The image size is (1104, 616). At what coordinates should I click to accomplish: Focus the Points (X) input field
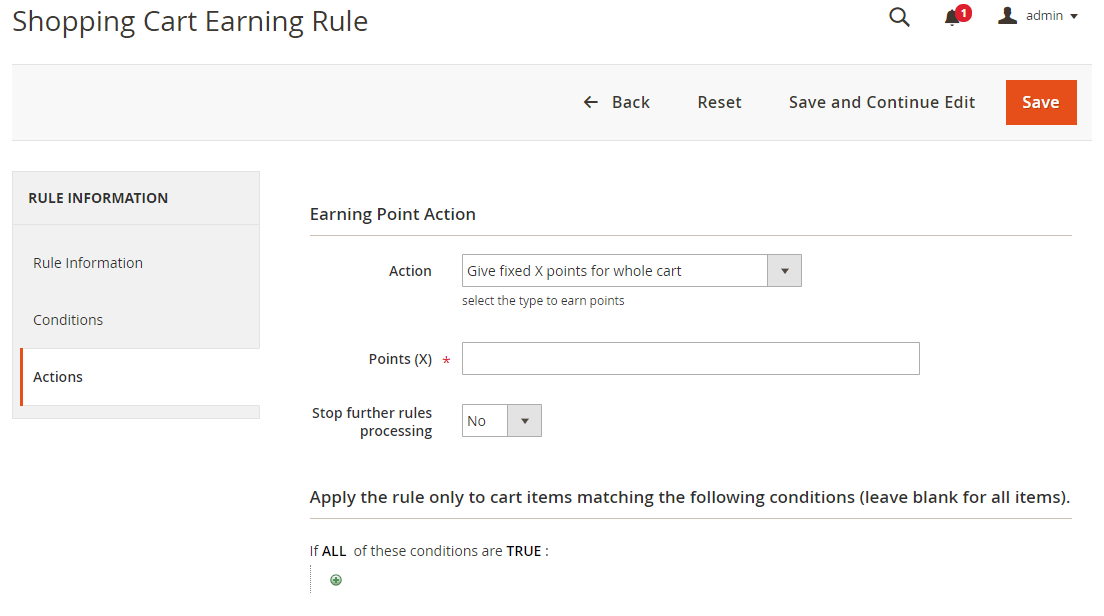tap(690, 359)
